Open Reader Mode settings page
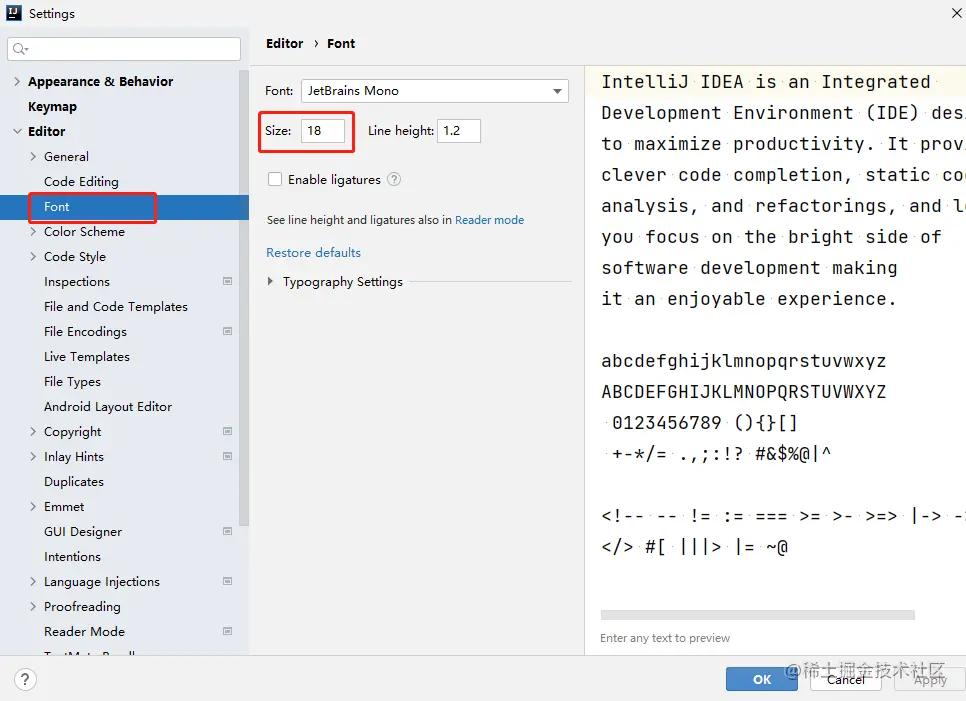966x701 pixels. [x=84, y=631]
